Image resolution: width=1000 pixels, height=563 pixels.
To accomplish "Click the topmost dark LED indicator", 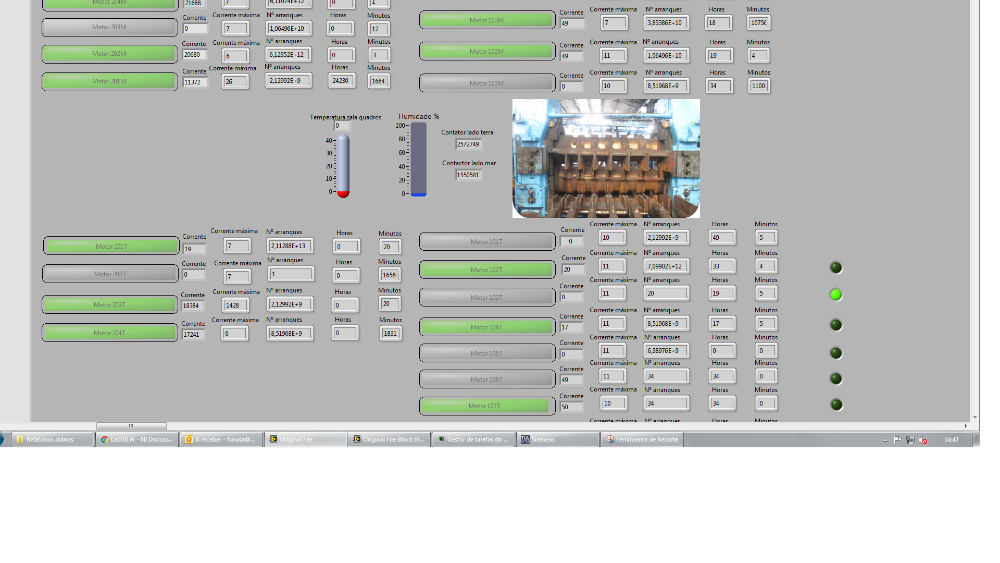I will pyautogui.click(x=836, y=267).
